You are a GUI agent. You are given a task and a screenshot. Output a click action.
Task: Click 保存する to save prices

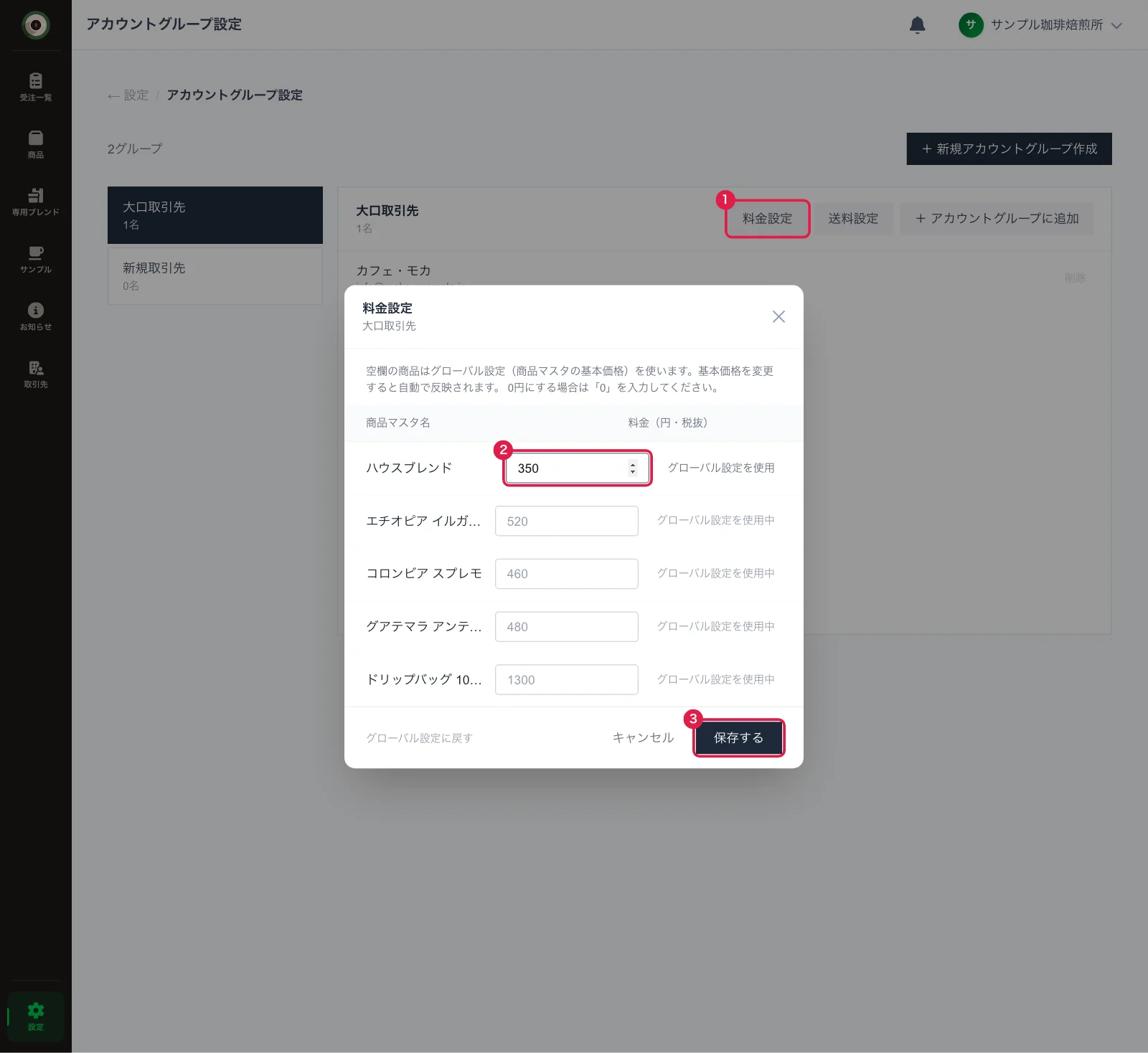pos(738,737)
